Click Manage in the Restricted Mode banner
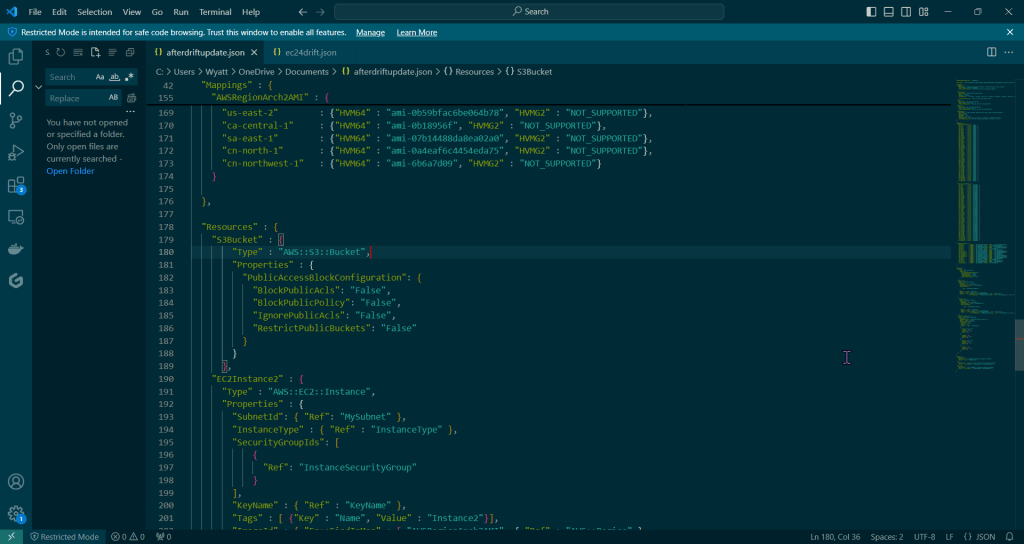This screenshot has width=1024, height=544. (x=370, y=32)
